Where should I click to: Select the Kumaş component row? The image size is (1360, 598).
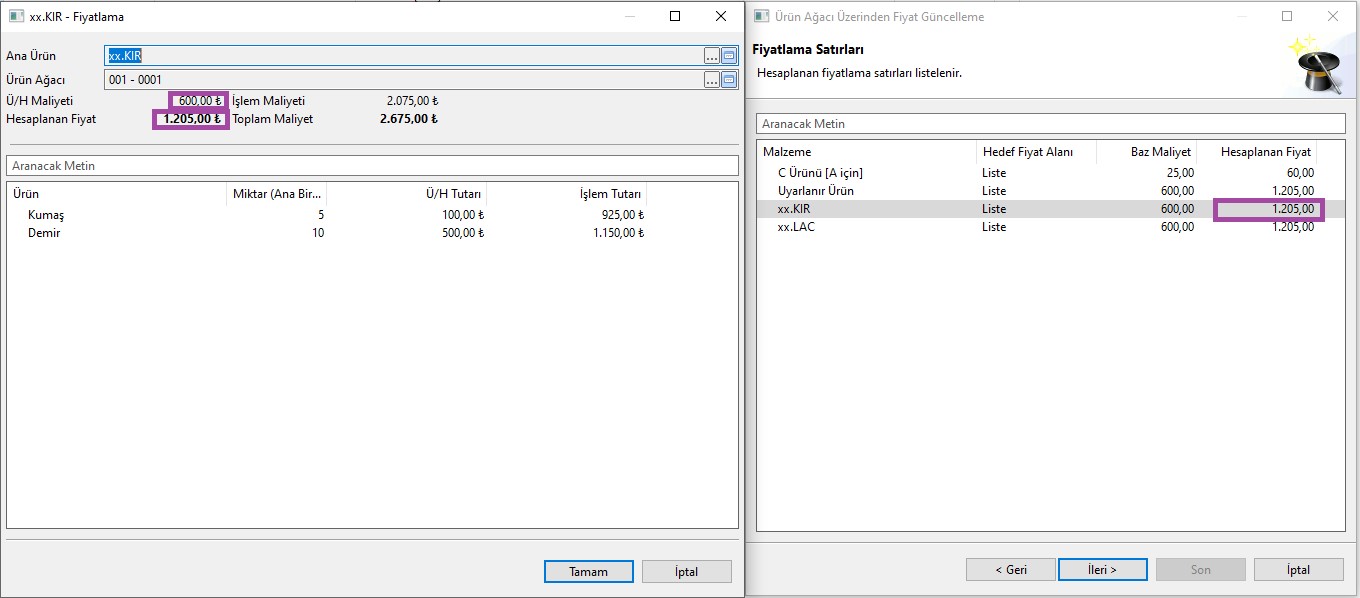point(46,215)
